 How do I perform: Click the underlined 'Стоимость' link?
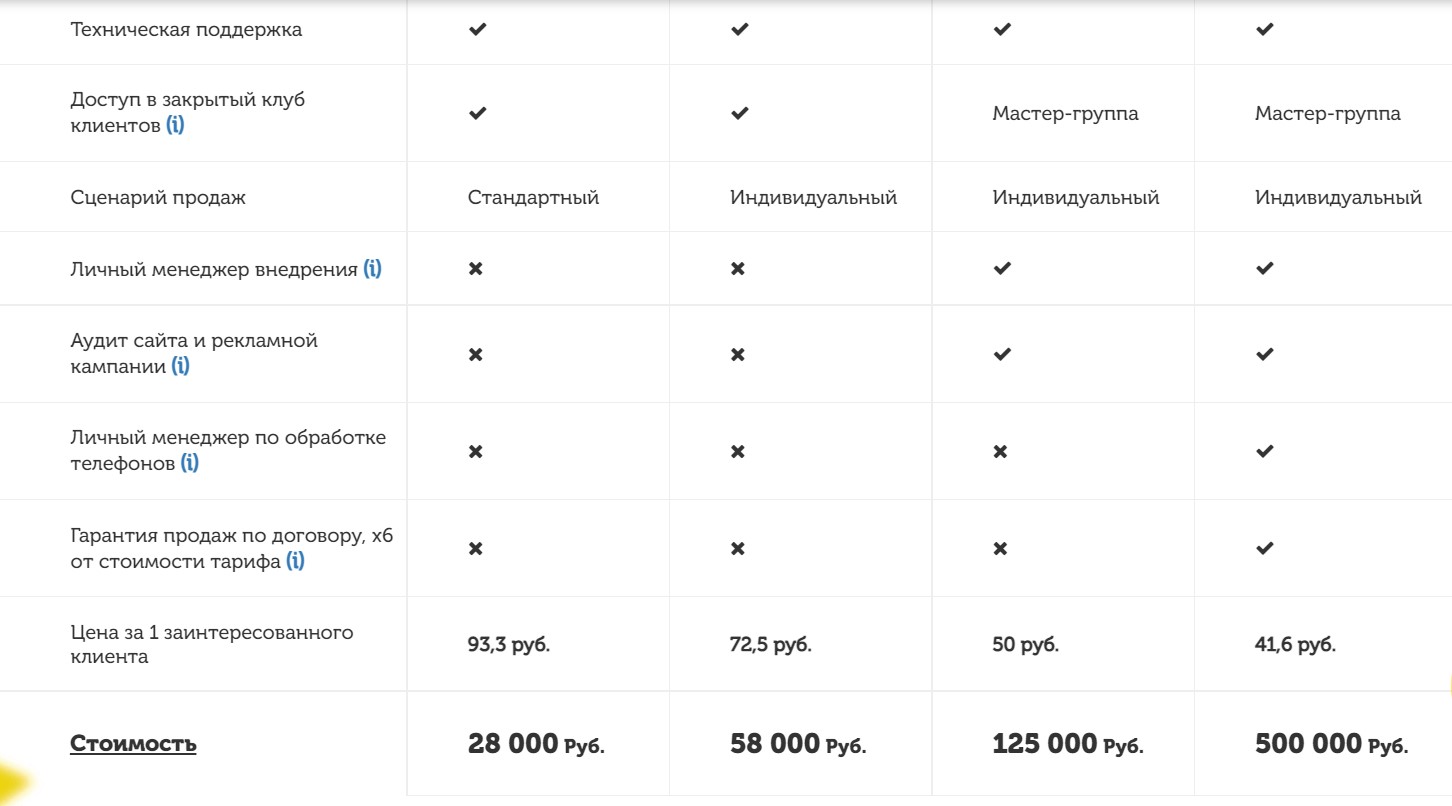tap(133, 743)
